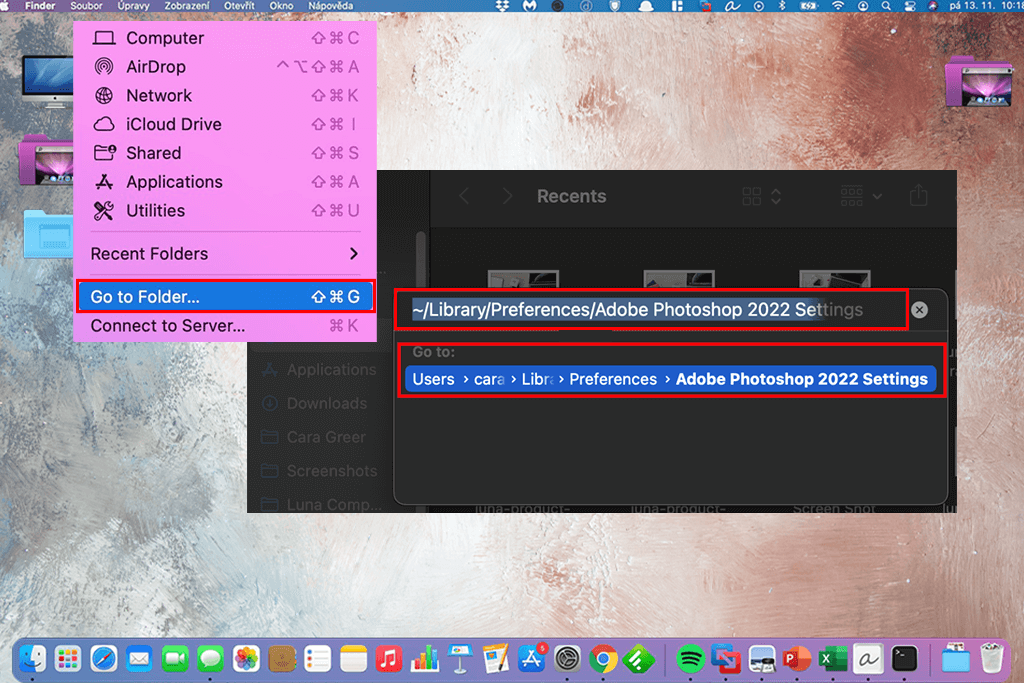Choose Utilities in the Go menu
Image resolution: width=1024 pixels, height=683 pixels.
click(225, 210)
